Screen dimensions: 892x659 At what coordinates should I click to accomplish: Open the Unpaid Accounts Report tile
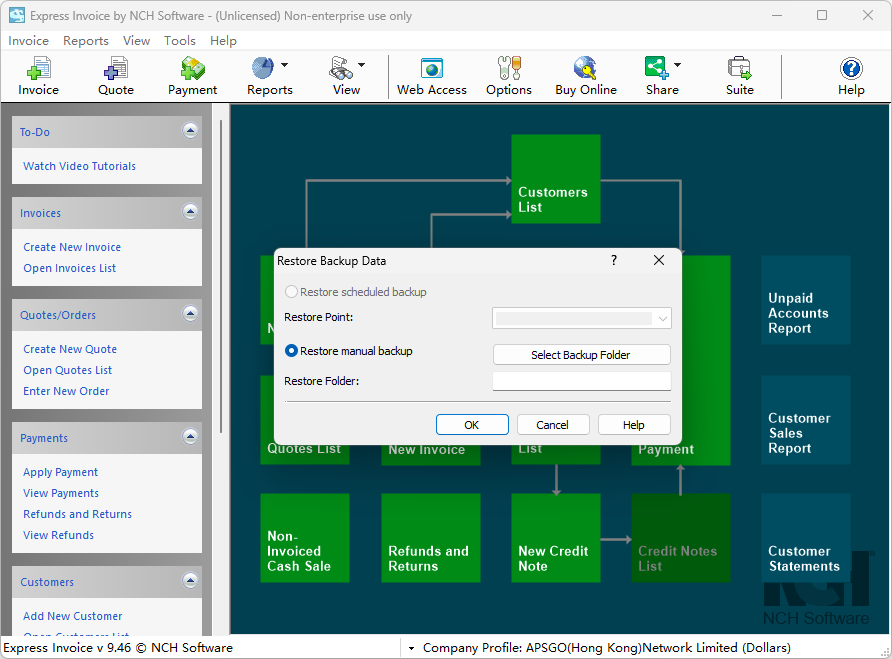pos(806,300)
